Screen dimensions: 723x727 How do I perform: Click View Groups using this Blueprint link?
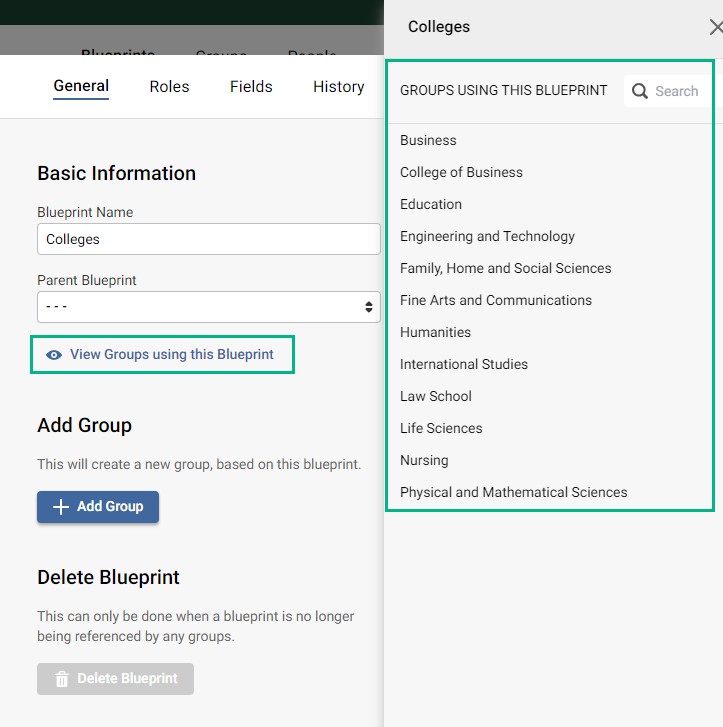pos(171,355)
